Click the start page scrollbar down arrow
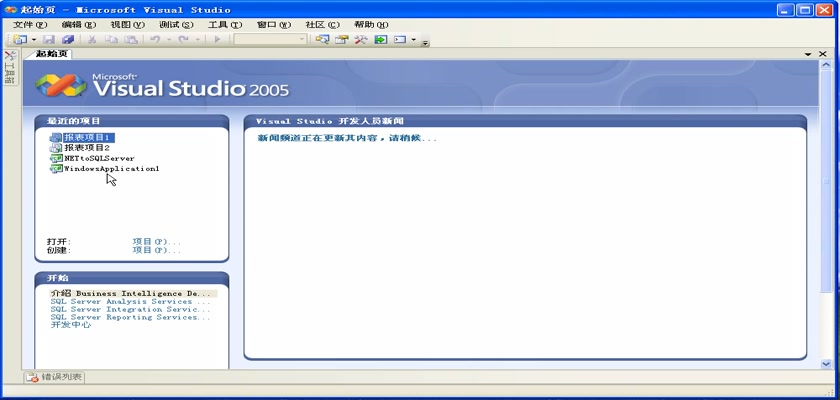This screenshot has width=840, height=400. tap(825, 364)
